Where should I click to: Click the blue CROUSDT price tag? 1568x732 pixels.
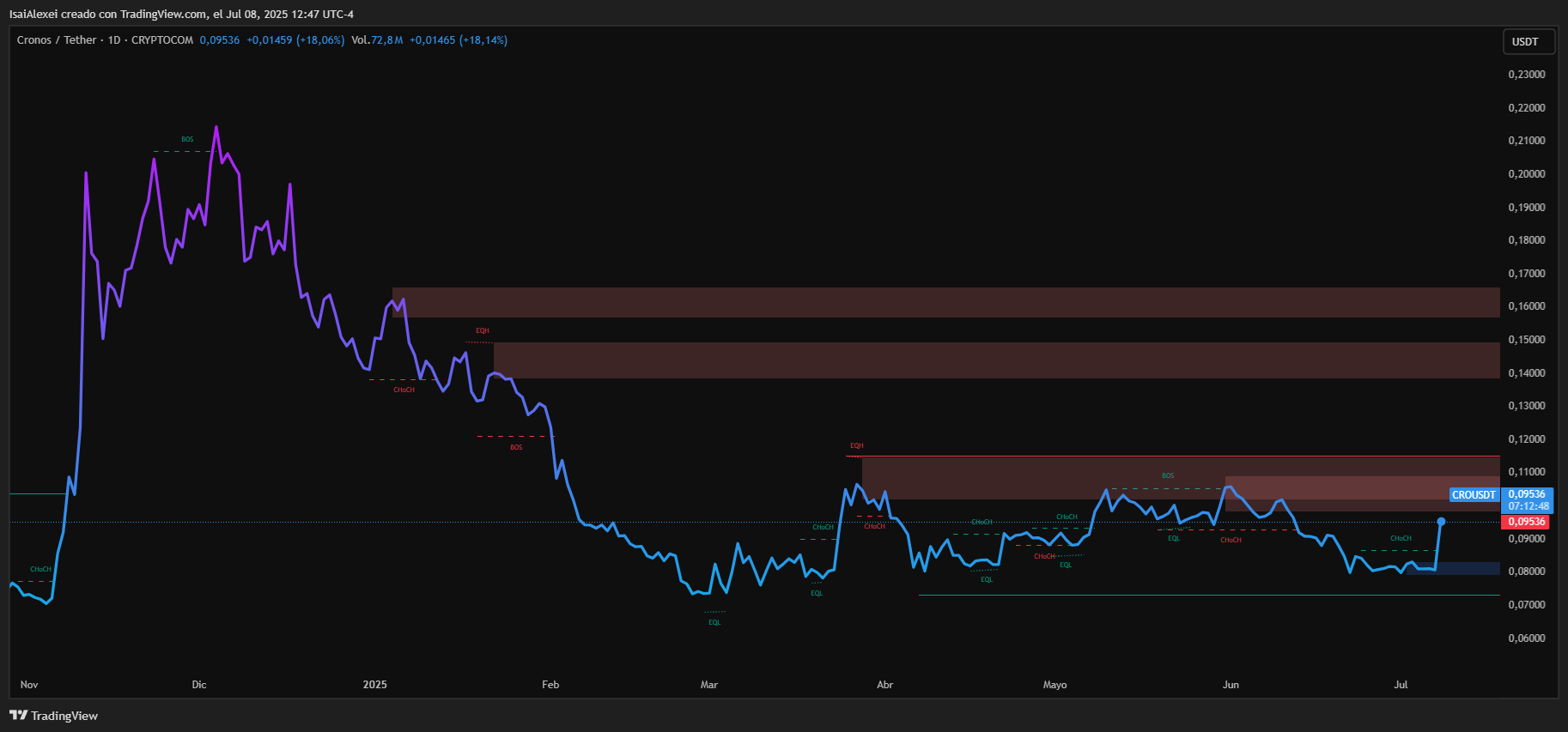[1474, 495]
